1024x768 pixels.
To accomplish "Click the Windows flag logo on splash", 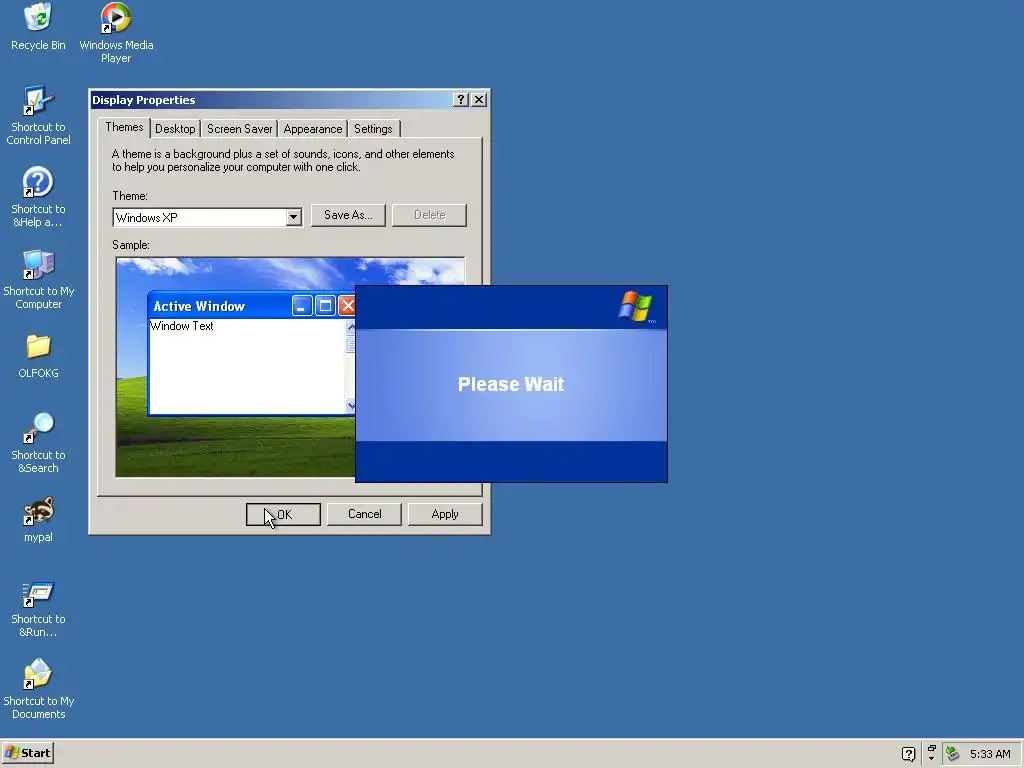I will 635,306.
